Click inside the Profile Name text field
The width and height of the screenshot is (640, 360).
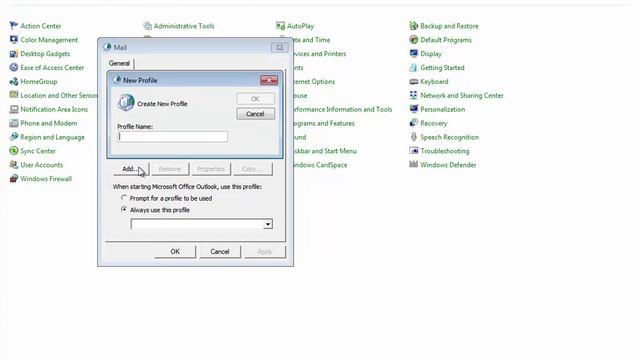pos(173,137)
